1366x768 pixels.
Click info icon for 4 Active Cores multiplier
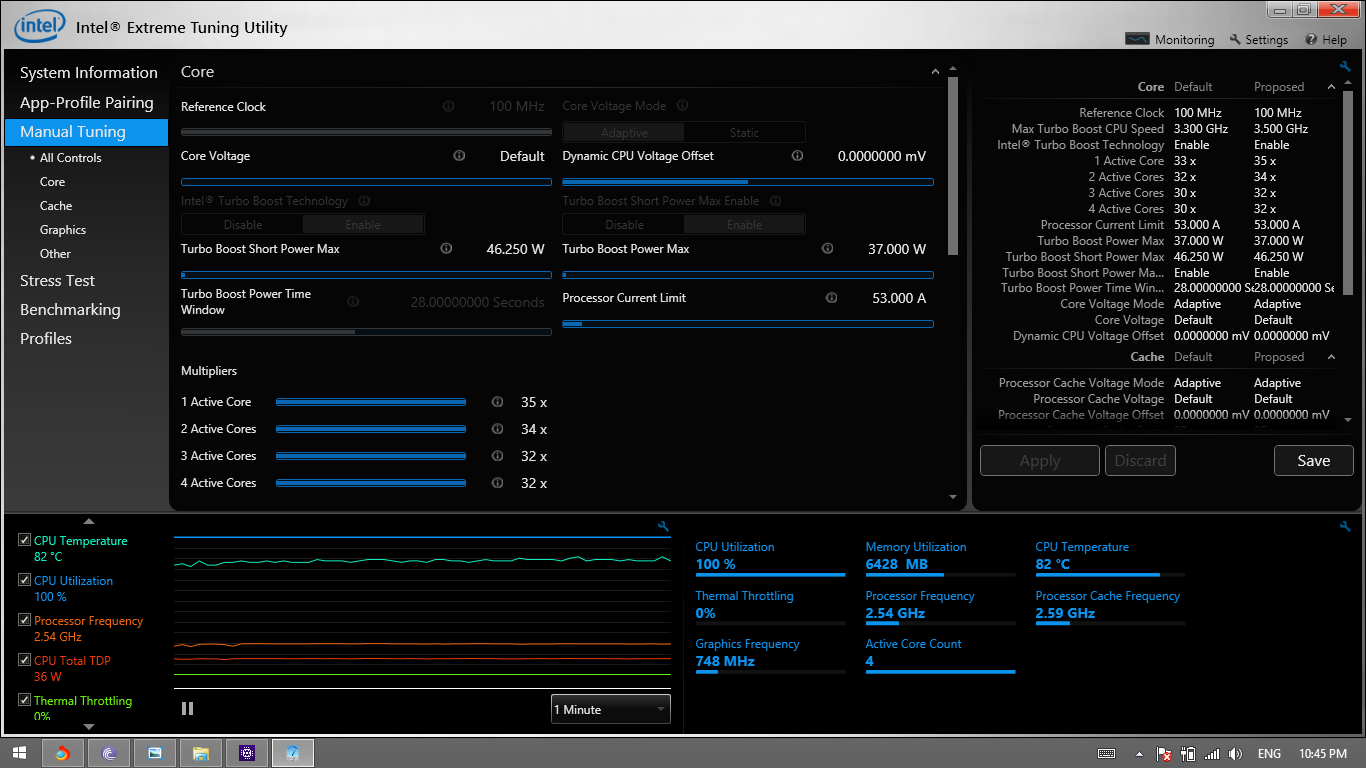[497, 483]
